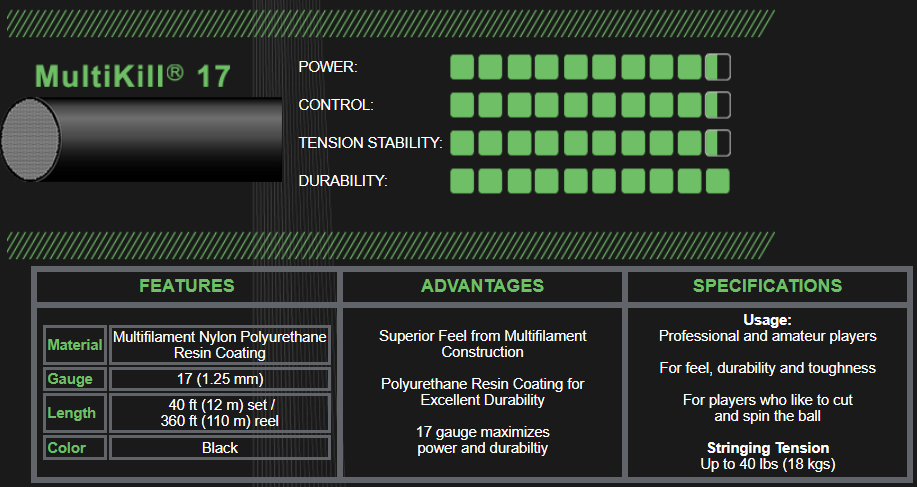Click the ADVANTAGES column header
This screenshot has width=917, height=487.
[482, 286]
